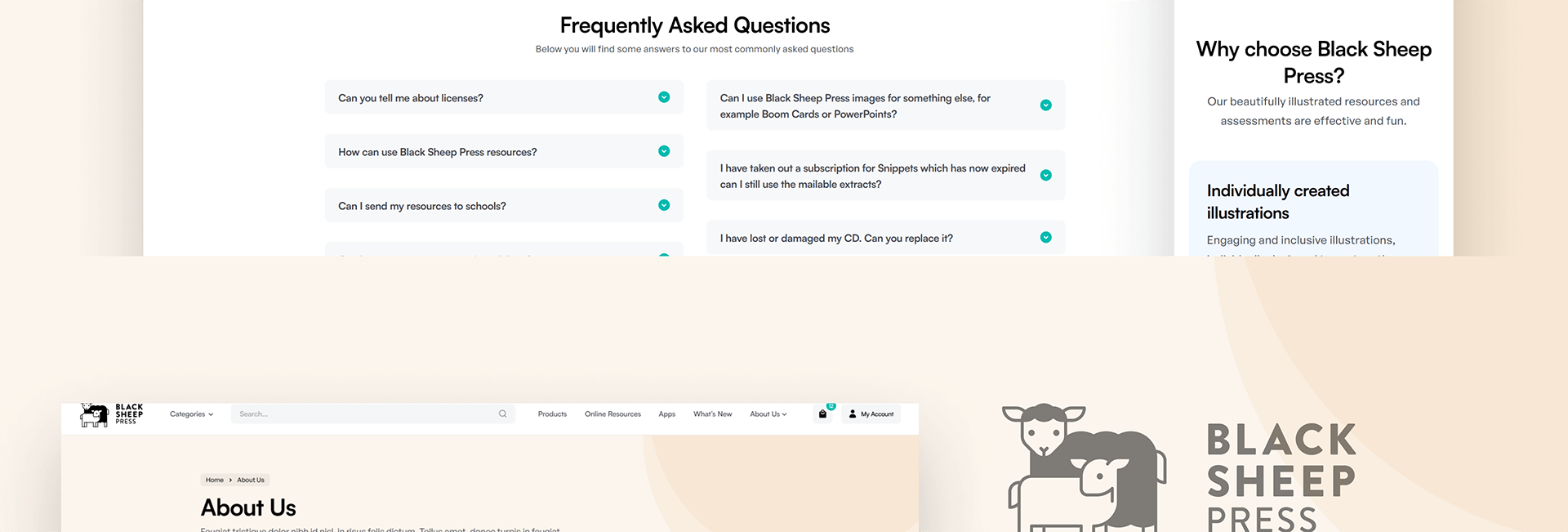Open the shopping cart icon

(822, 414)
